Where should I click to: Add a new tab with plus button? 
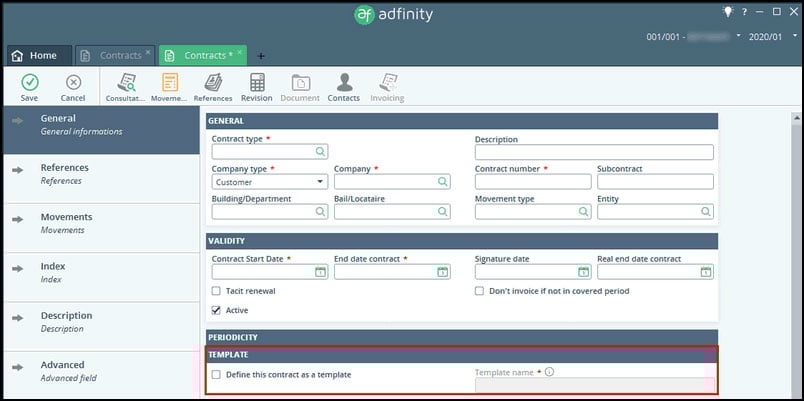click(x=261, y=56)
